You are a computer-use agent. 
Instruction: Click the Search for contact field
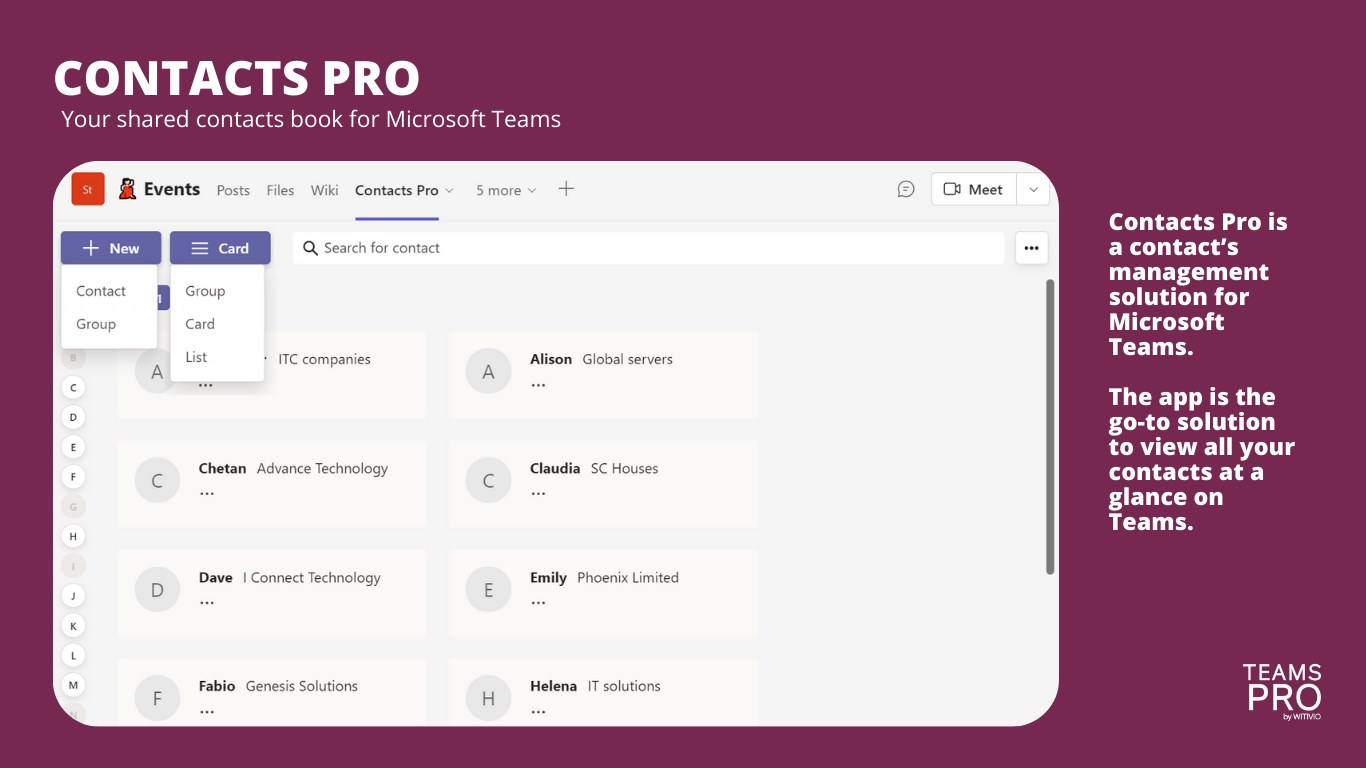tap(648, 248)
